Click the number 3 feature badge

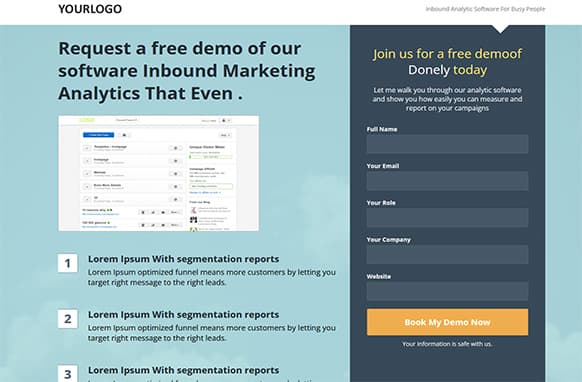point(68,373)
